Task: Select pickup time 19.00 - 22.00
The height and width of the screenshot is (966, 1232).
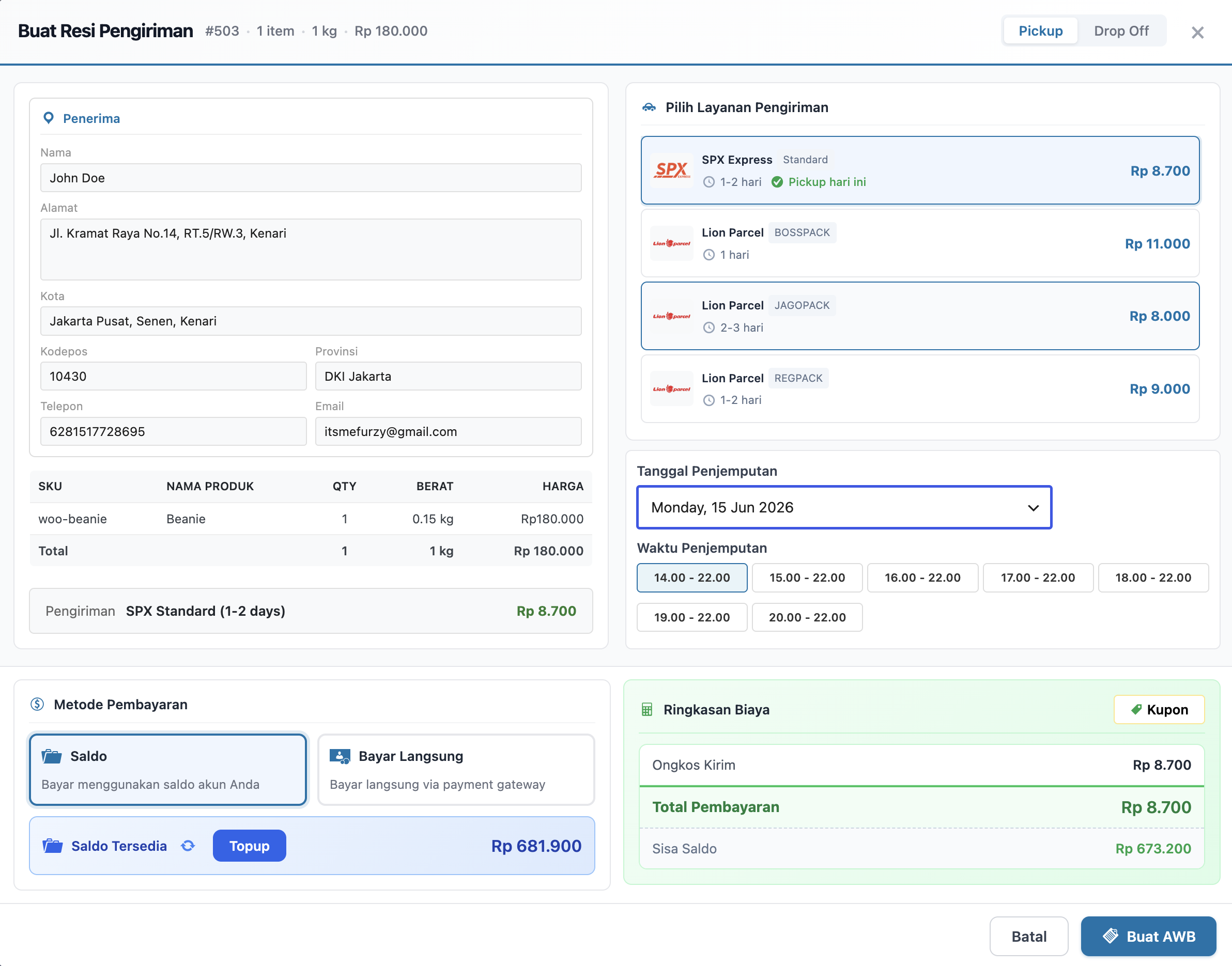Action: tap(692, 617)
